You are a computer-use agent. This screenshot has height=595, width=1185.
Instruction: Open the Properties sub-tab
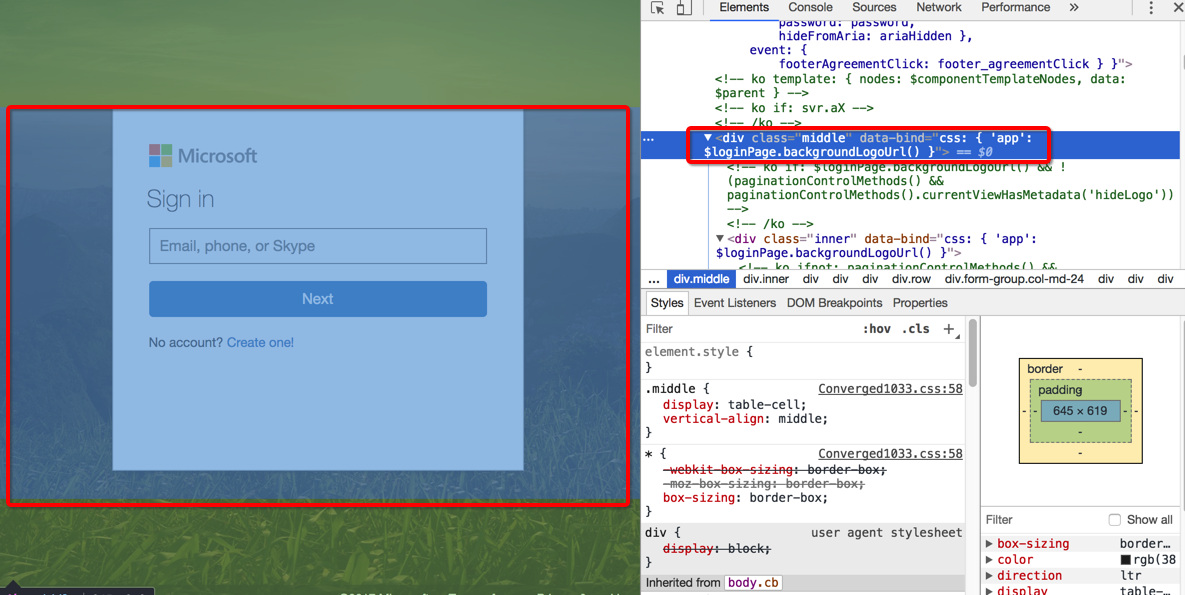[920, 303]
